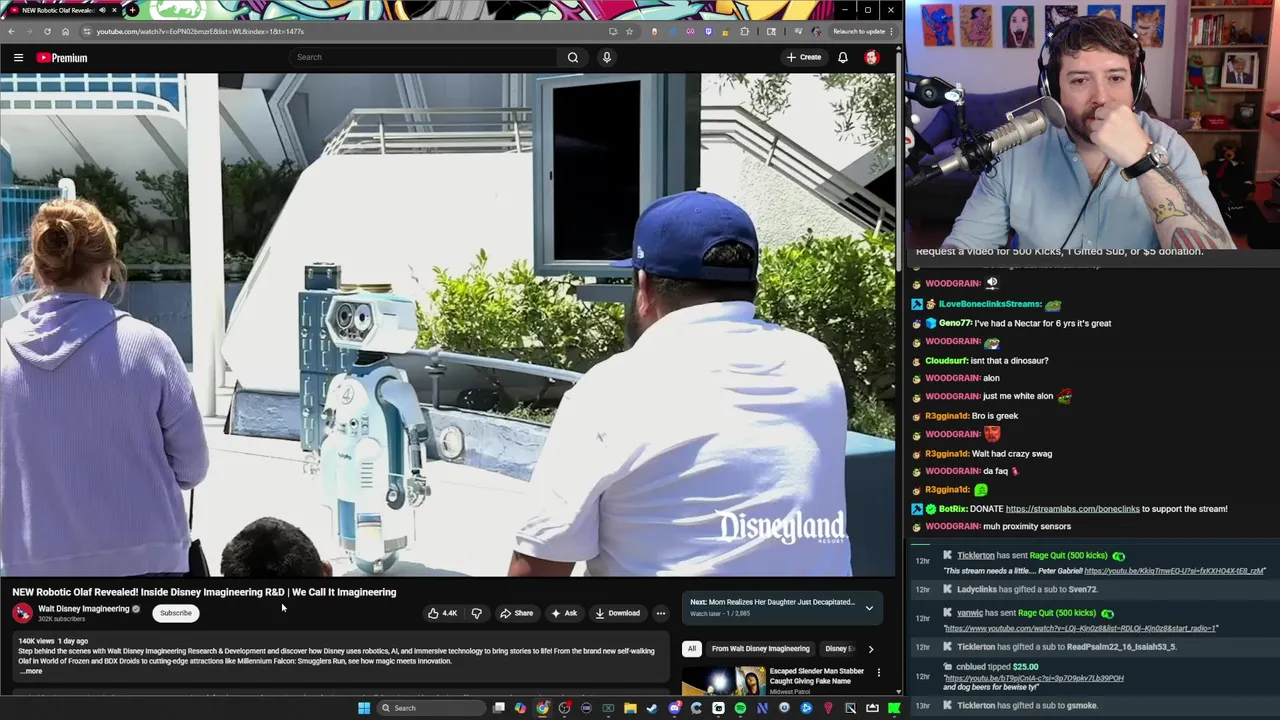The height and width of the screenshot is (720, 1280).
Task: Open YouTube notifications bell
Action: [x=843, y=57]
